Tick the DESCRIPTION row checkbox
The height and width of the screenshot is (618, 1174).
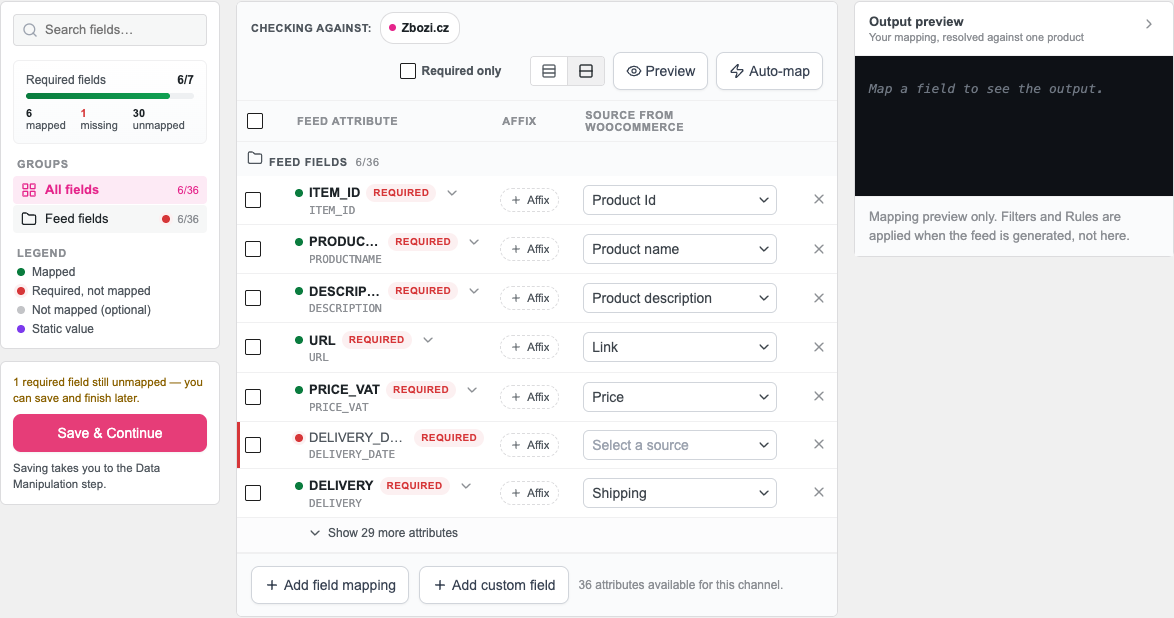tap(254, 298)
